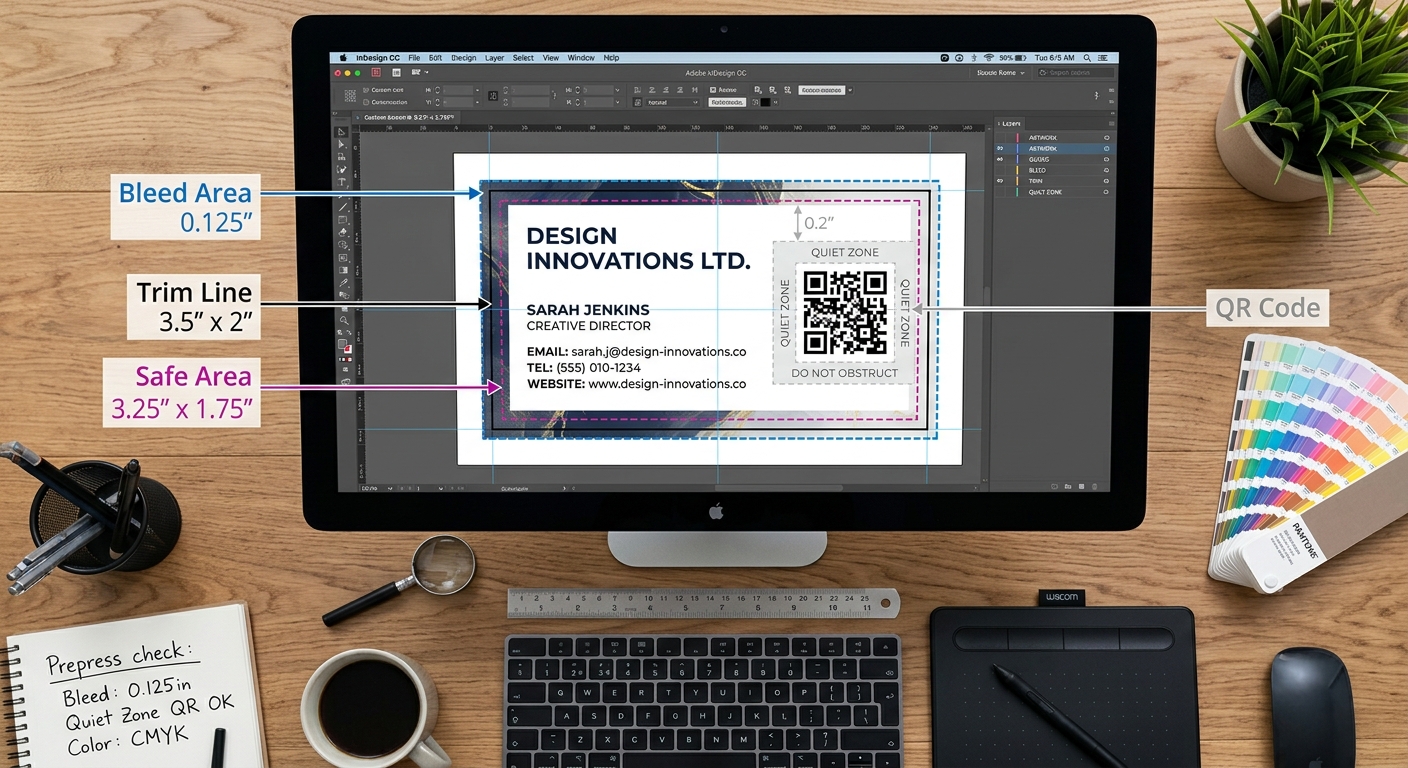
Task: Select the Line tool
Action: pyautogui.click(x=342, y=207)
